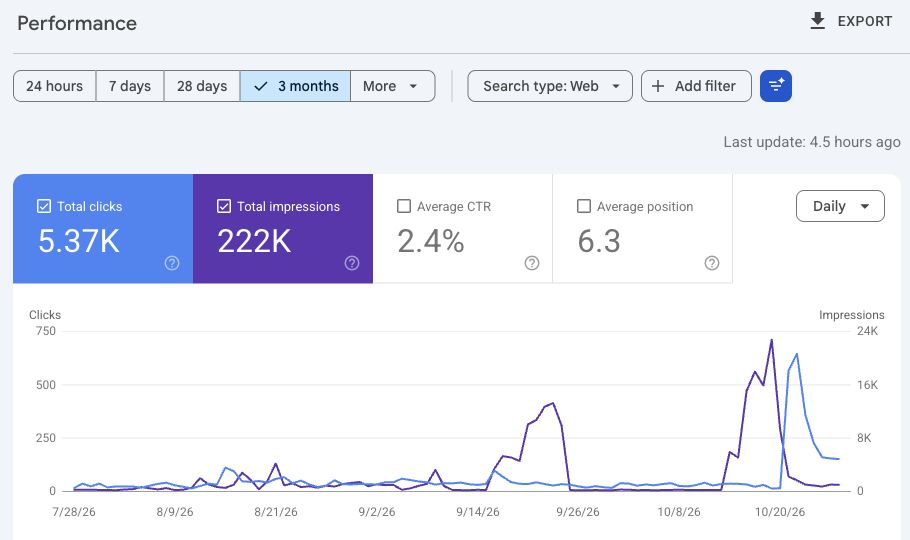Open the More date range dropdown

pyautogui.click(x=393, y=86)
